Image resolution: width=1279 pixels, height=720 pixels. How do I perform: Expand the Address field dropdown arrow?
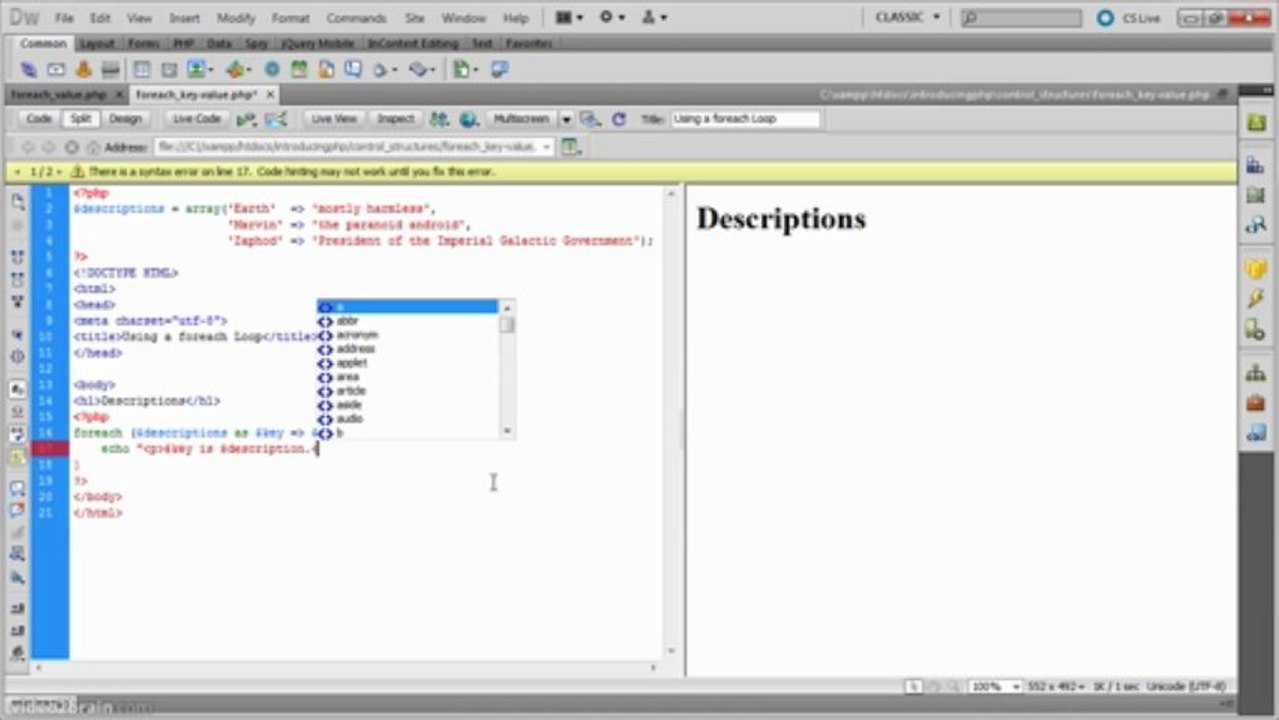[x=546, y=147]
